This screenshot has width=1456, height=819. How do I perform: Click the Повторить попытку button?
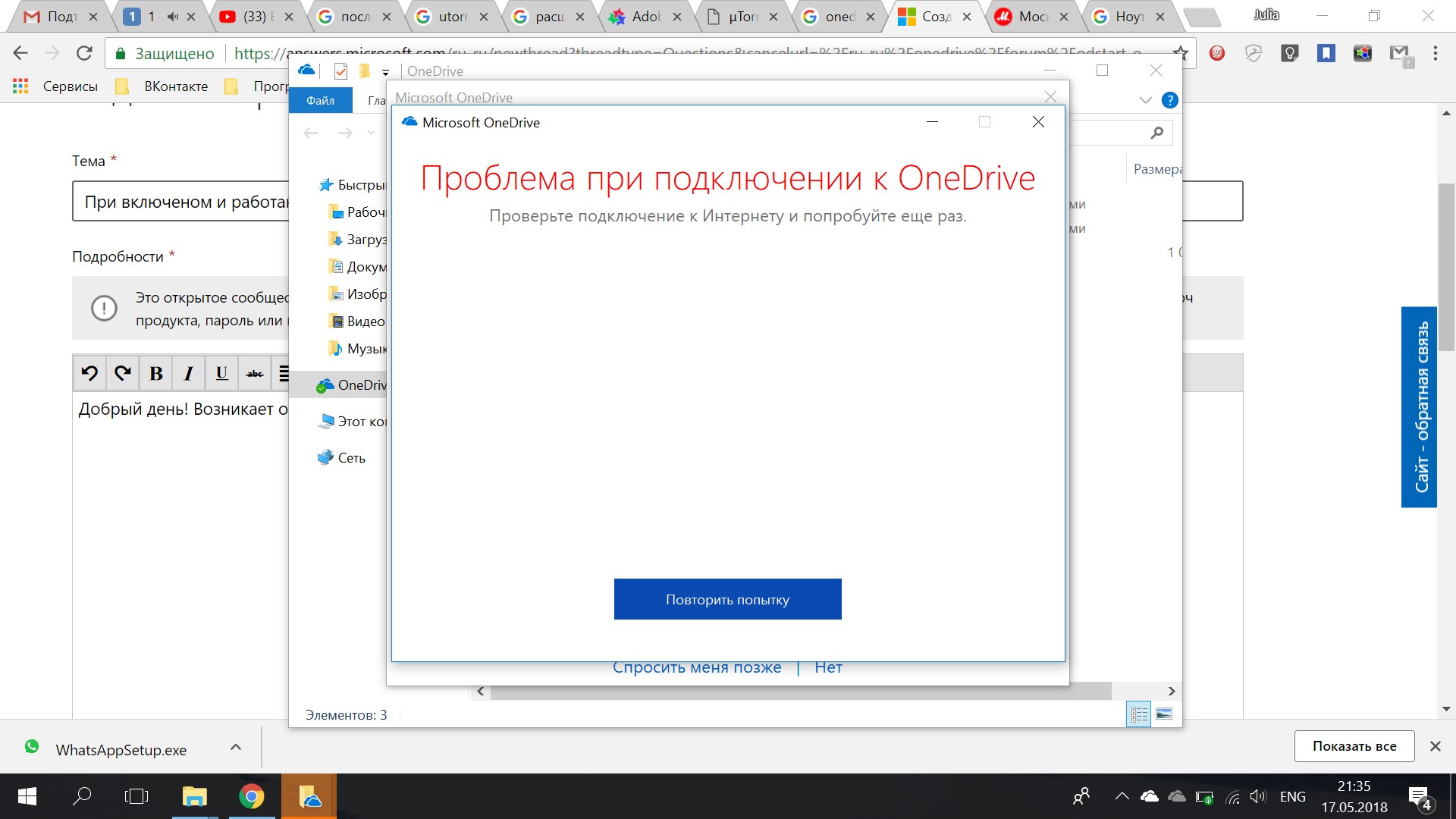(x=727, y=599)
